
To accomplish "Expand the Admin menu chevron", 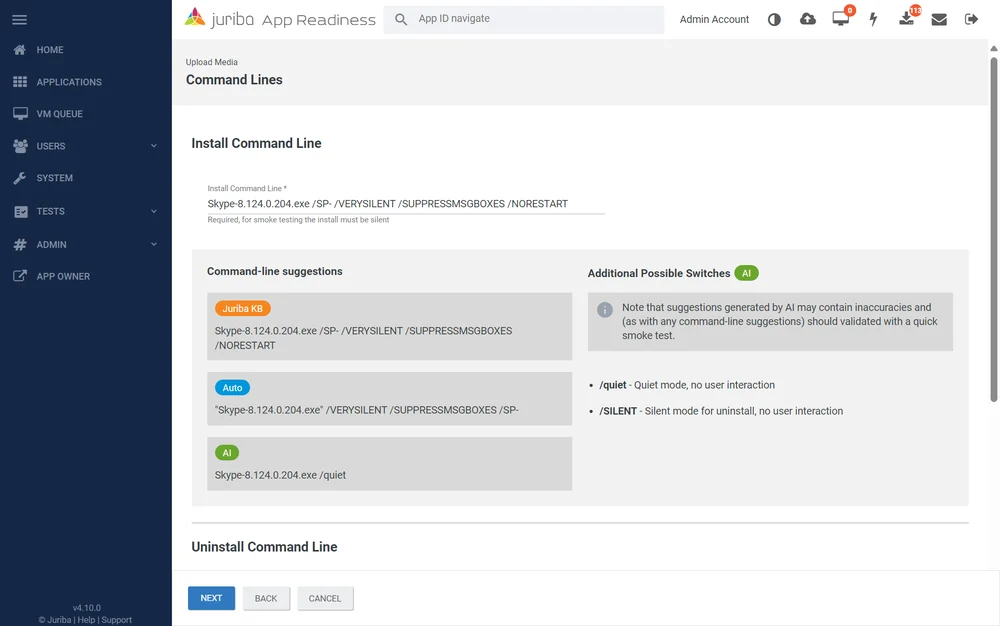I will 154,244.
